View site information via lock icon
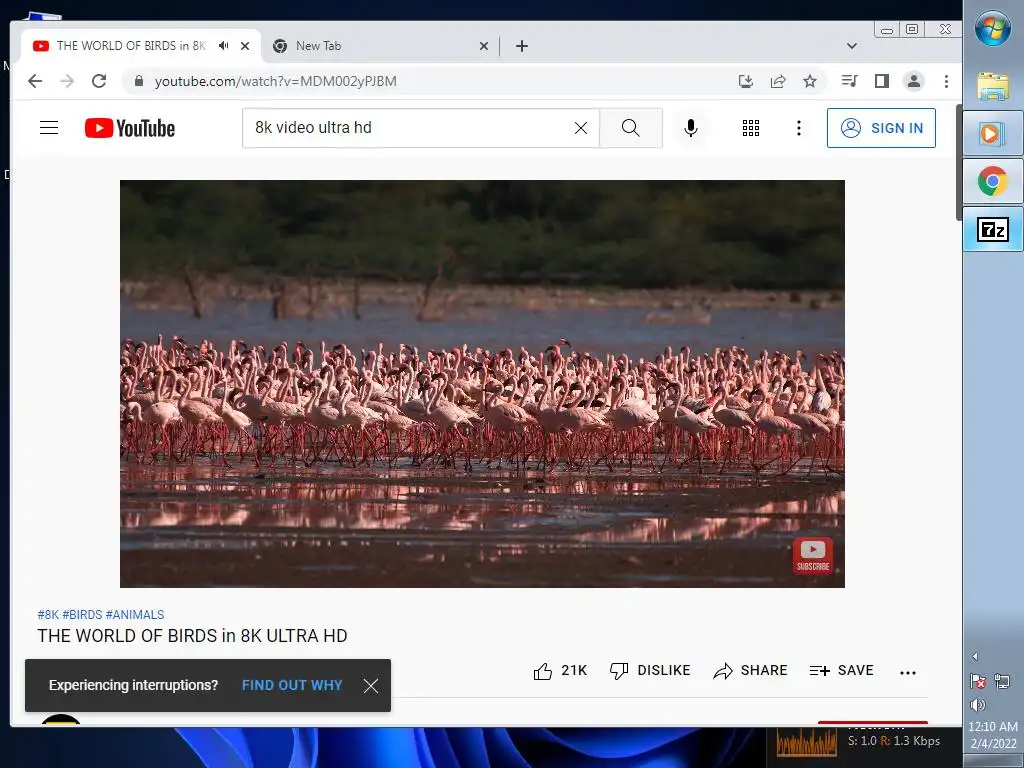Viewport: 1024px width, 768px height. click(138, 81)
